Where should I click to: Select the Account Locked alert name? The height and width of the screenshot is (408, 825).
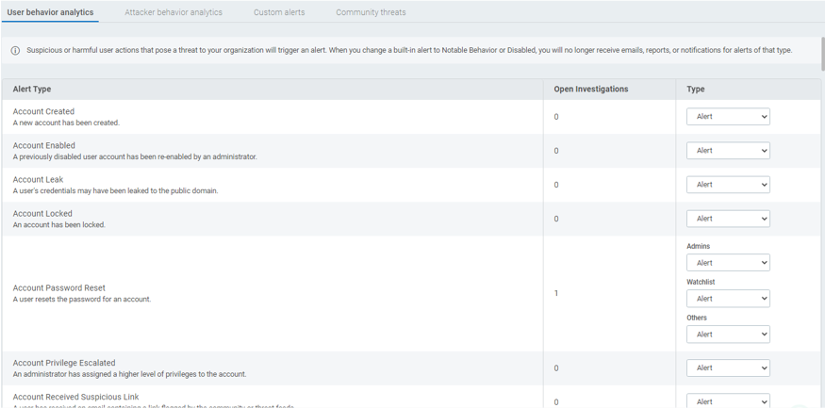tap(43, 213)
